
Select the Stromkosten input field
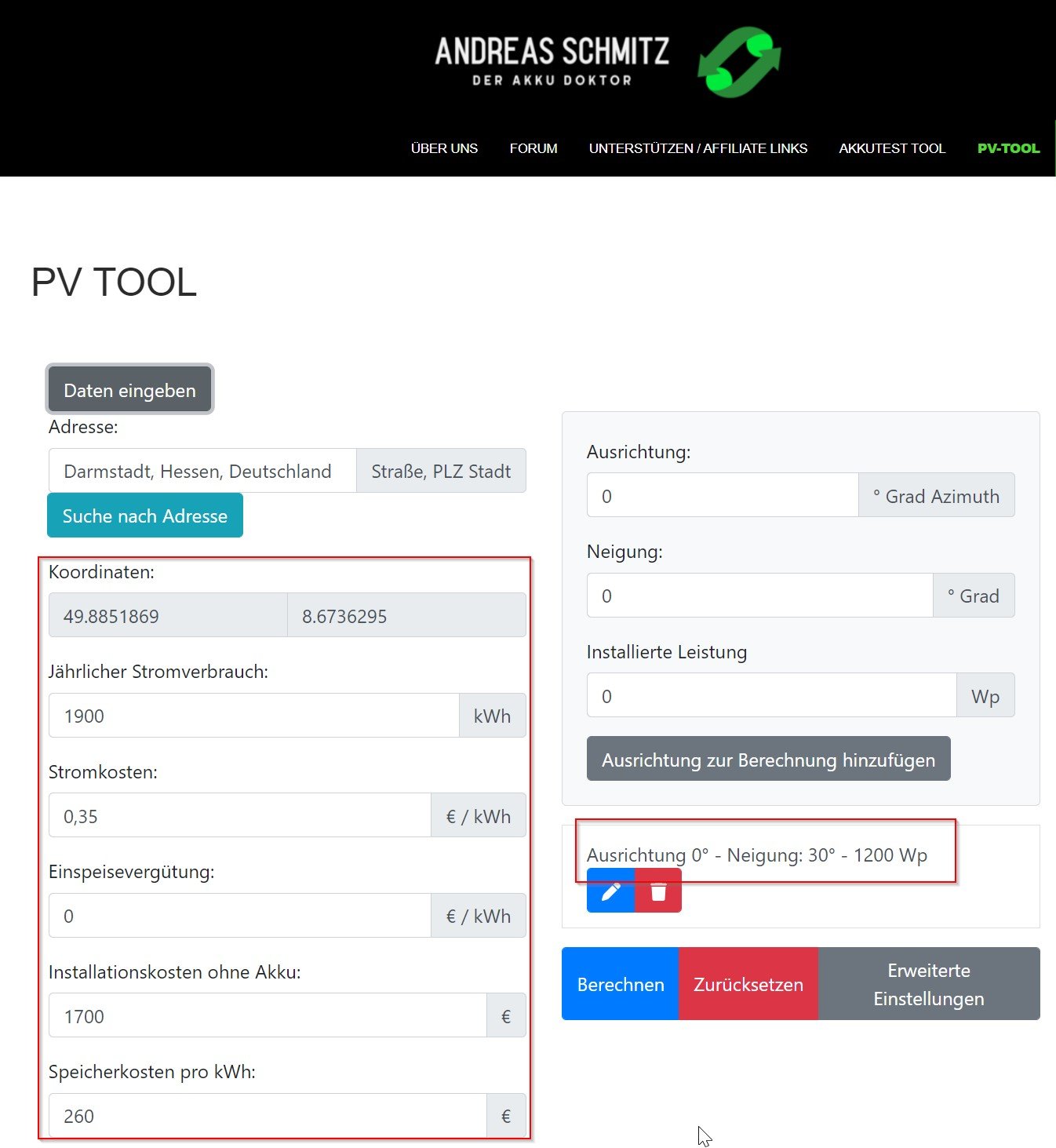click(x=239, y=816)
